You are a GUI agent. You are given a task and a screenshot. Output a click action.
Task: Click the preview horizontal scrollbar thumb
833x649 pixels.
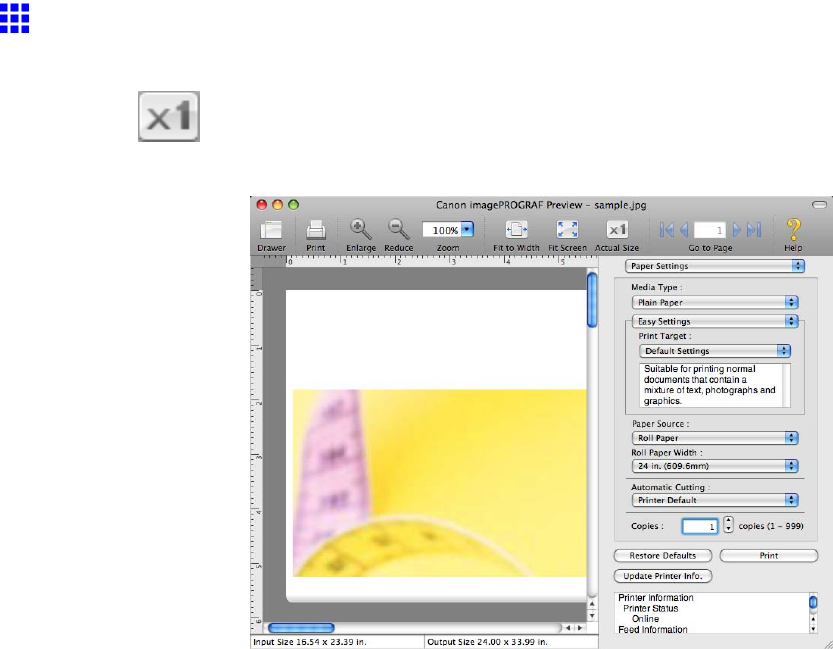point(301,628)
